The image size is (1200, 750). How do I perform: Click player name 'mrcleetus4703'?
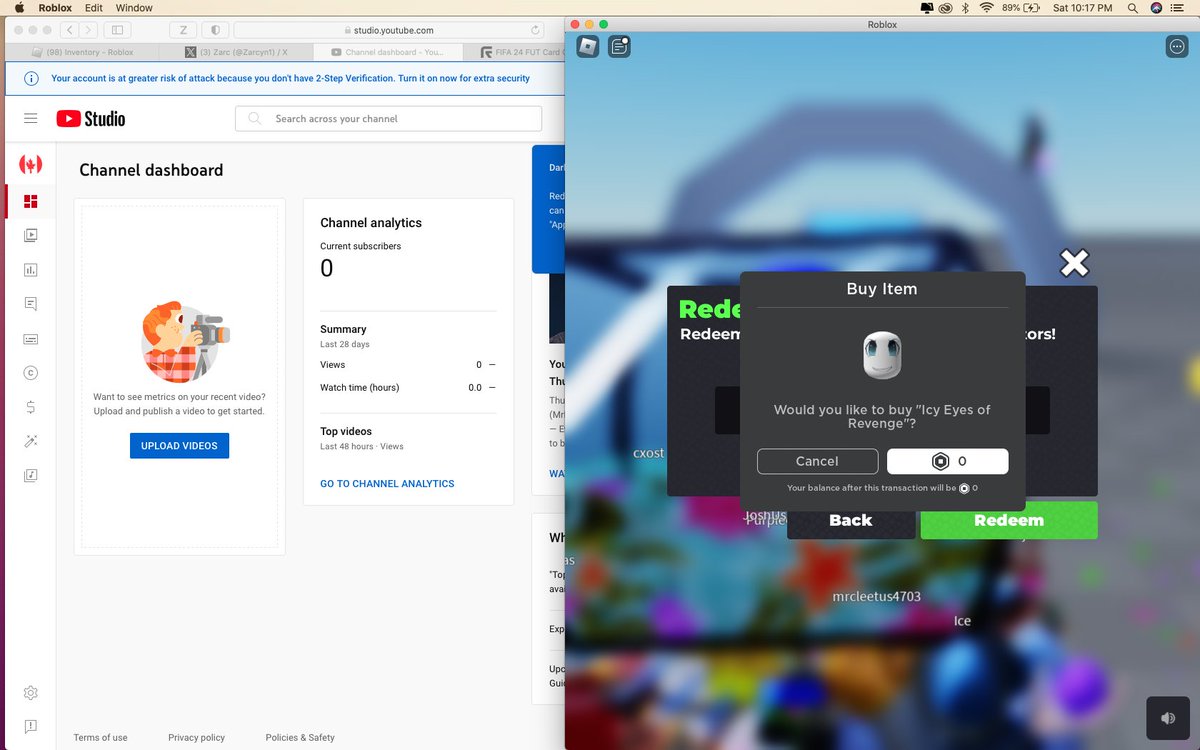[x=877, y=596]
